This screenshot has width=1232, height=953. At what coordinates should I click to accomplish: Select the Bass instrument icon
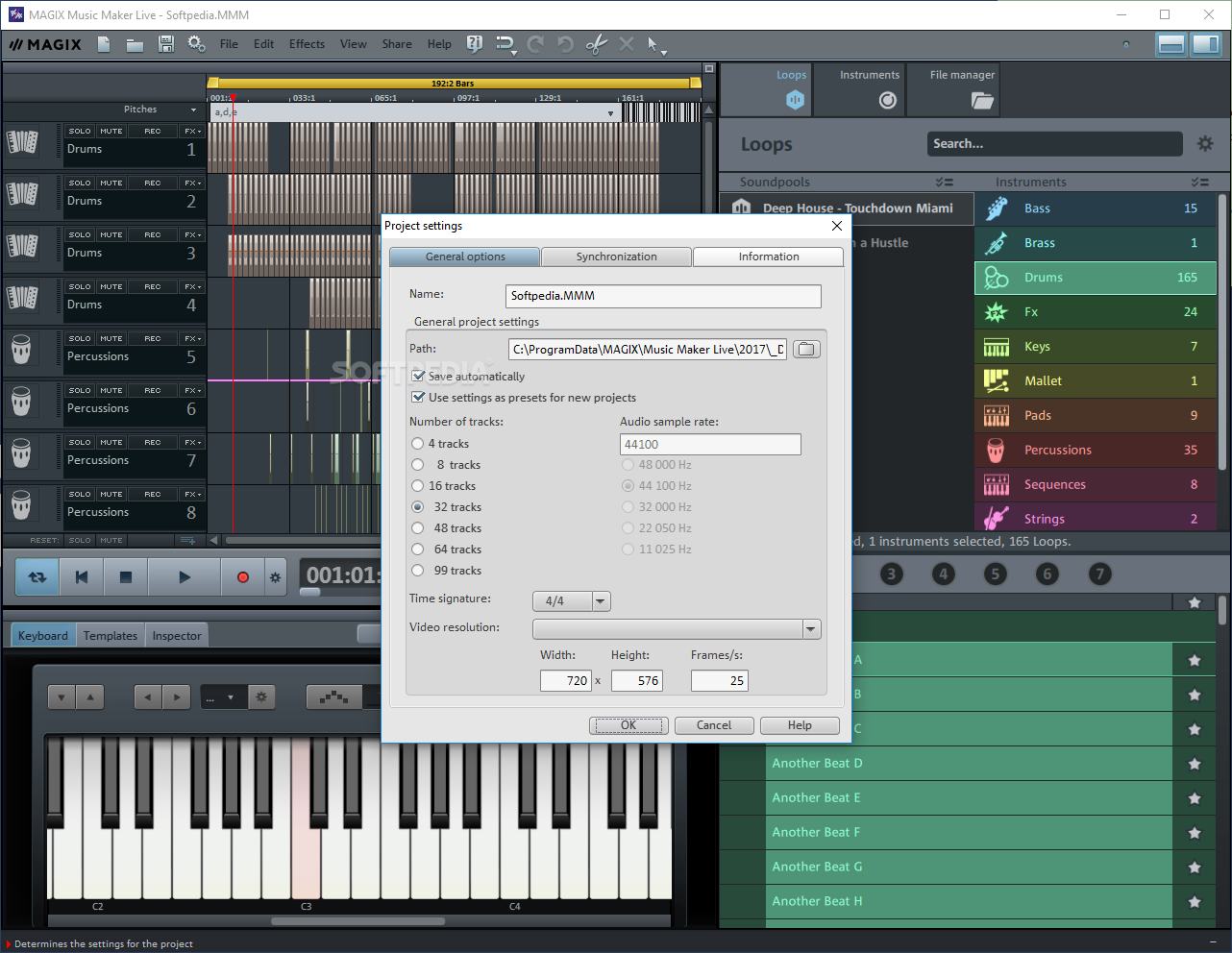[x=997, y=208]
